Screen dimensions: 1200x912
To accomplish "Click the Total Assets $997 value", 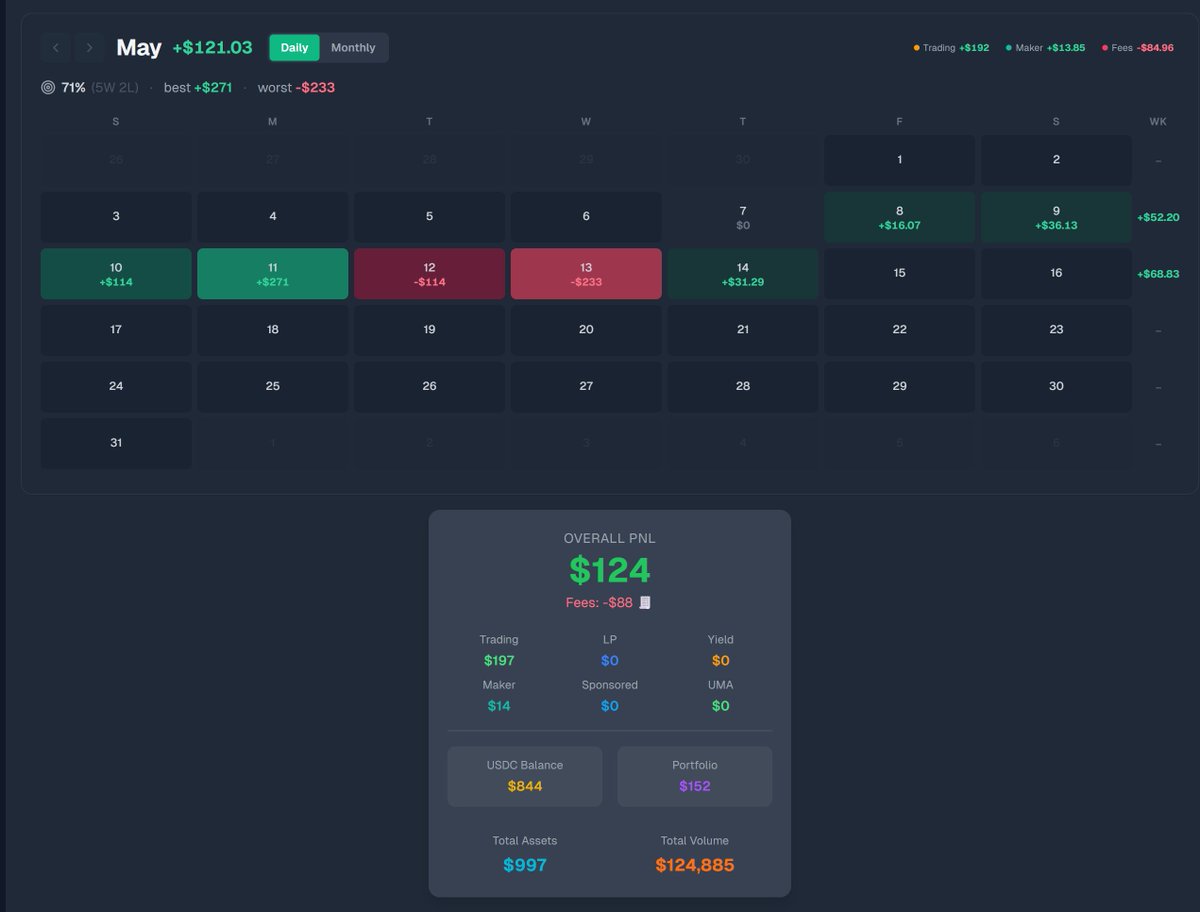I will point(525,865).
